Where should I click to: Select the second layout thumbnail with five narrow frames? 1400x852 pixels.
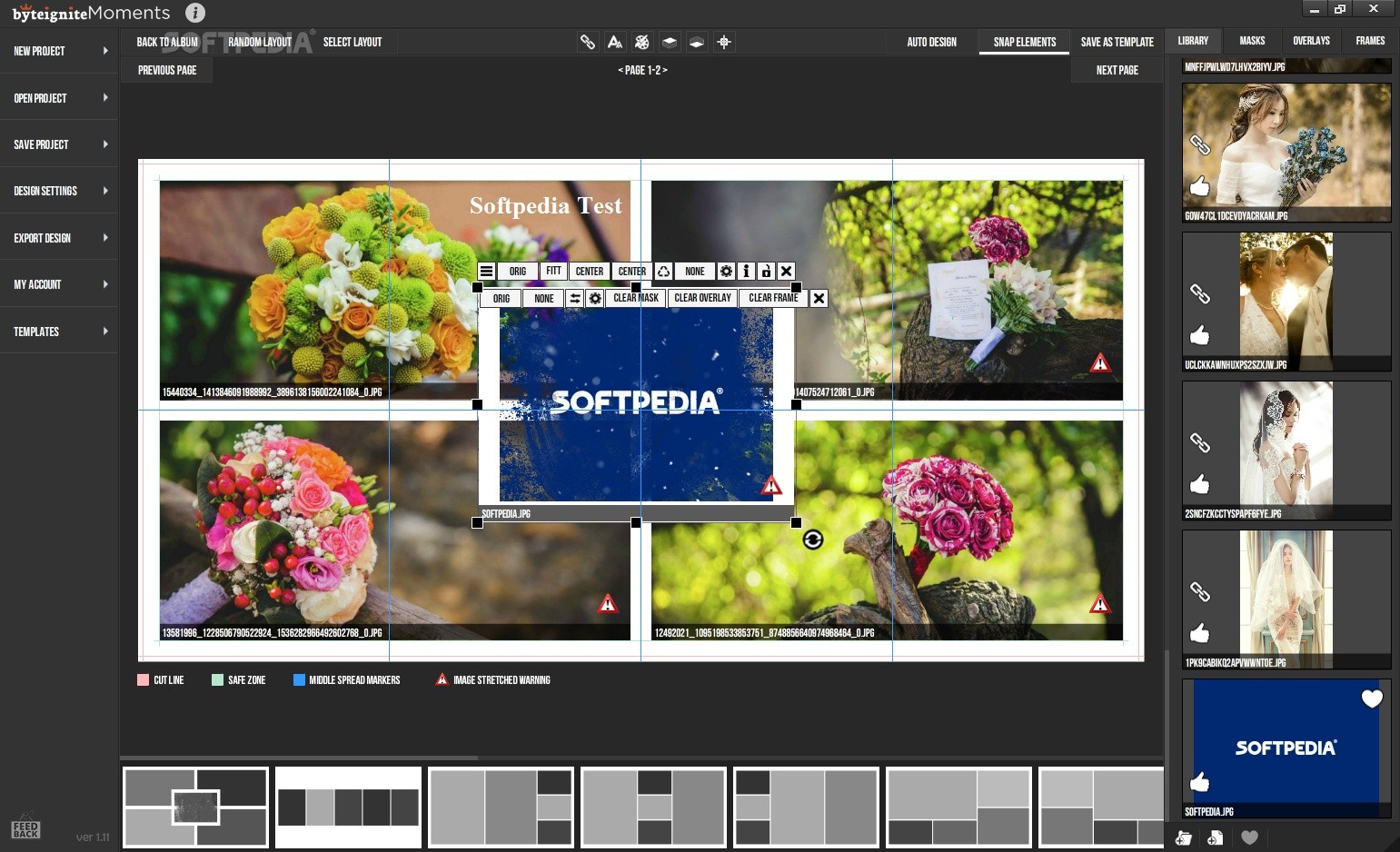(348, 807)
